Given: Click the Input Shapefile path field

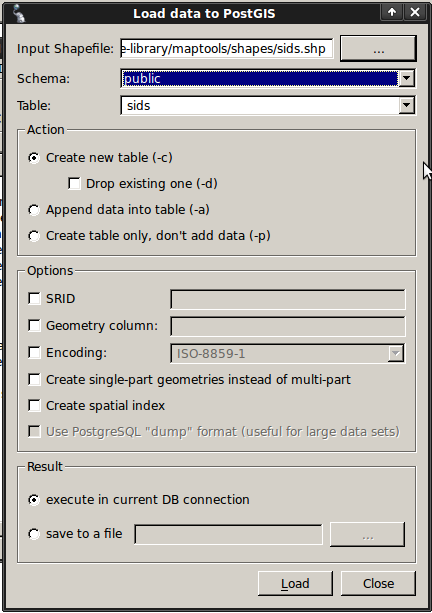Looking at the screenshot, I should point(227,48).
